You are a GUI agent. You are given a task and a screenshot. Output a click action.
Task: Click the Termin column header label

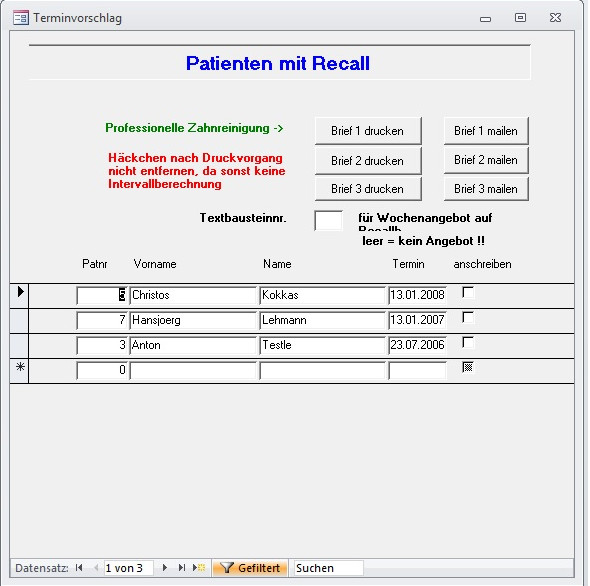tap(408, 264)
